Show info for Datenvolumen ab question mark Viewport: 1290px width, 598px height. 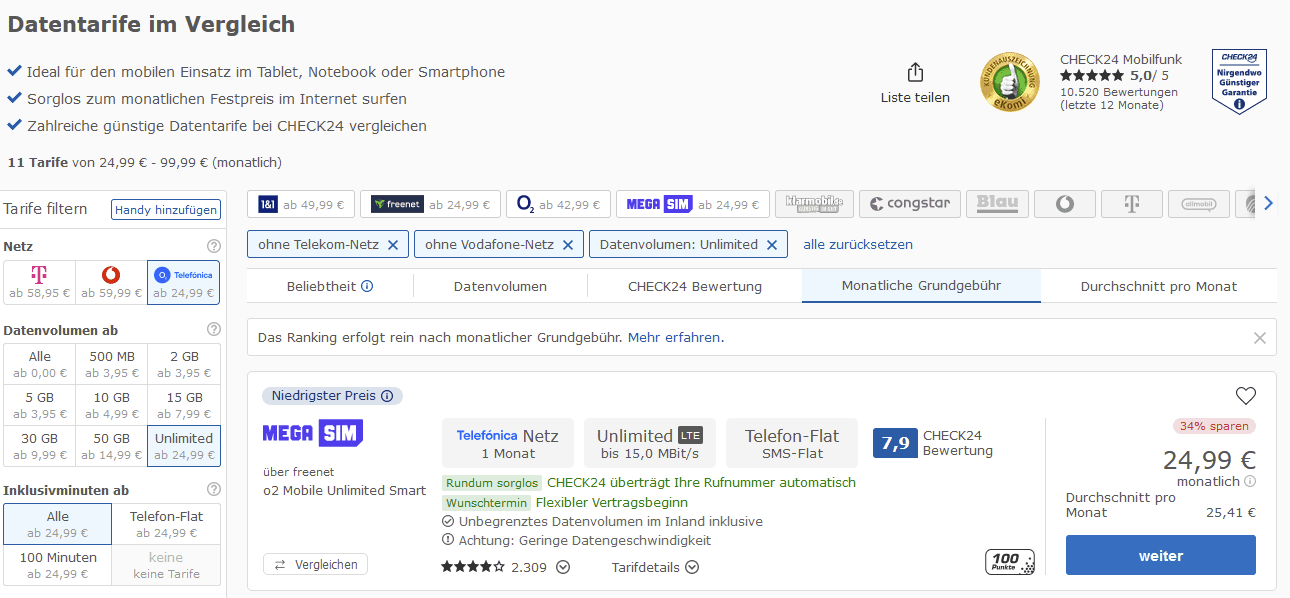(x=213, y=330)
